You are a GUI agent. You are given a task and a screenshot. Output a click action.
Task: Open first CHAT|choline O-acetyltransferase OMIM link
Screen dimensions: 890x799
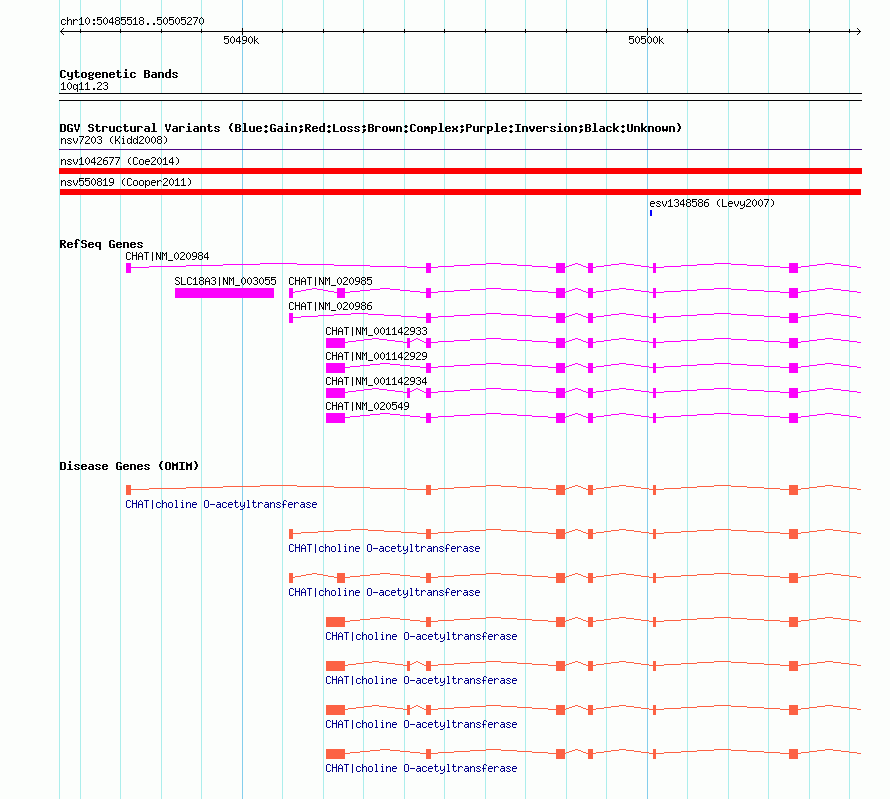pyautogui.click(x=221, y=504)
